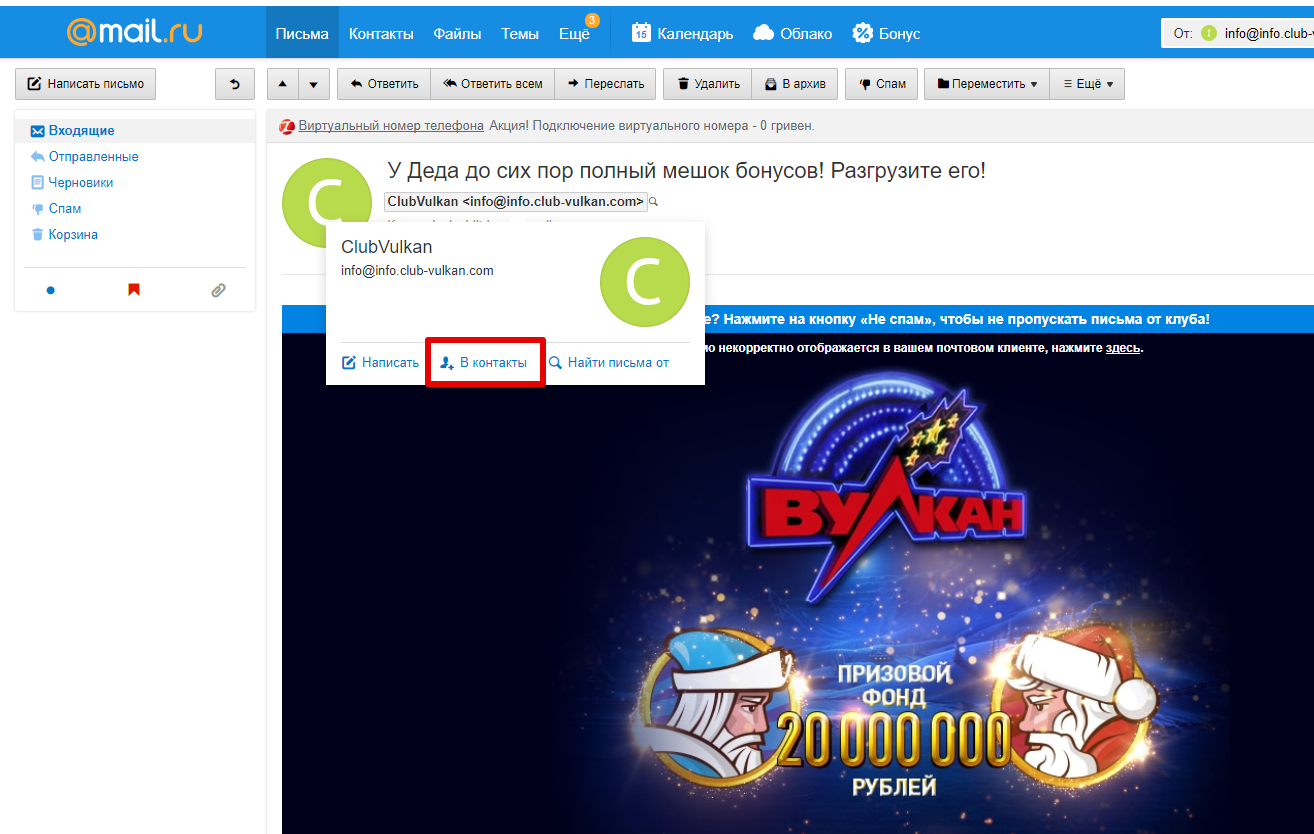Open the Виртуальный номер телефона ad link
The width and height of the screenshot is (1314, 834).
pyautogui.click(x=391, y=126)
